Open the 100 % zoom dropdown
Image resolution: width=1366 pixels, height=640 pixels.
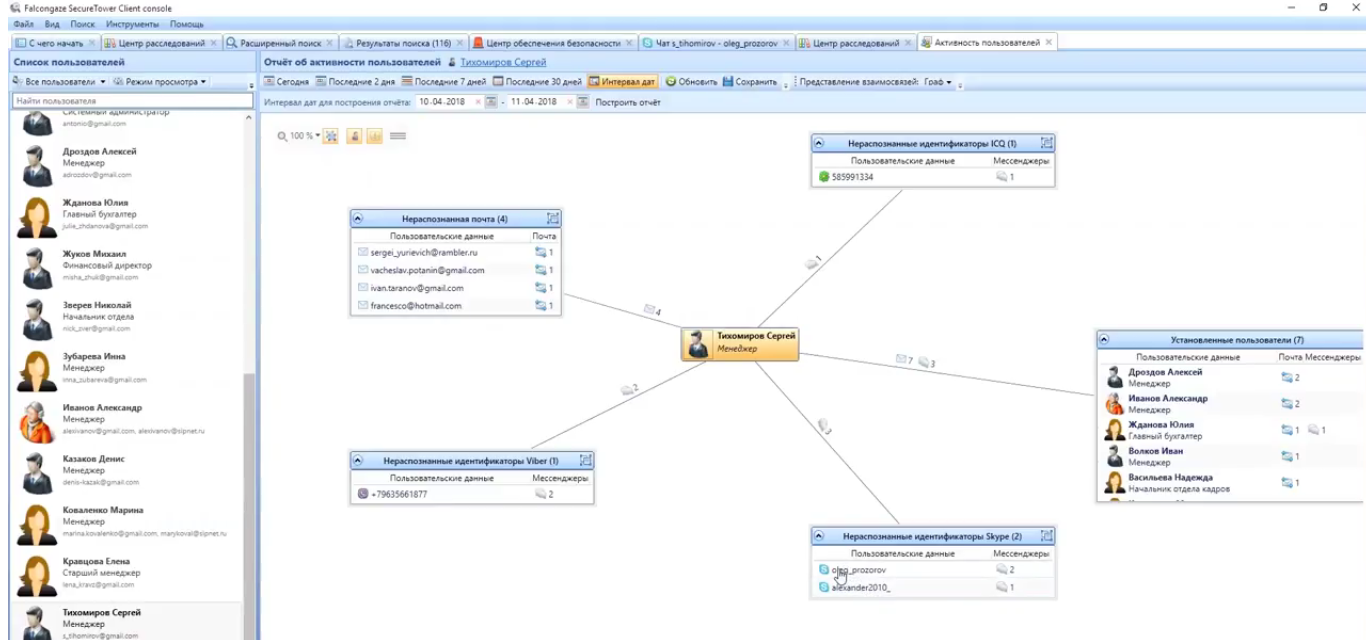coord(299,136)
